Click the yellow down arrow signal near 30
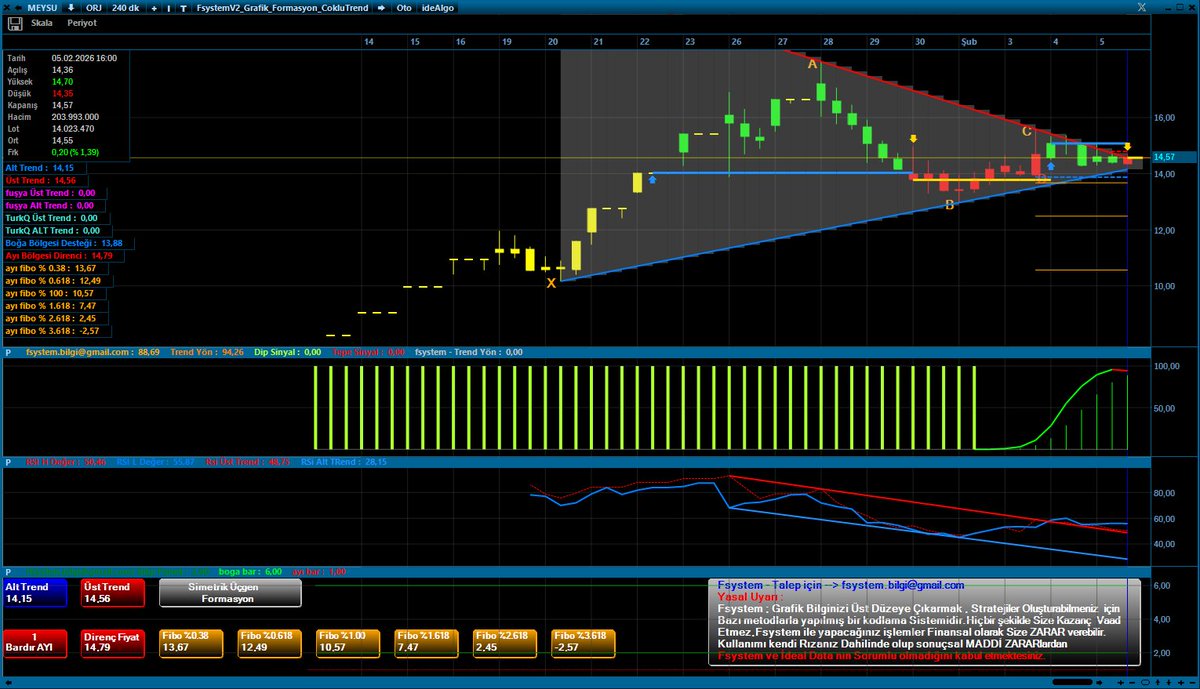1200x689 pixels. [913, 139]
